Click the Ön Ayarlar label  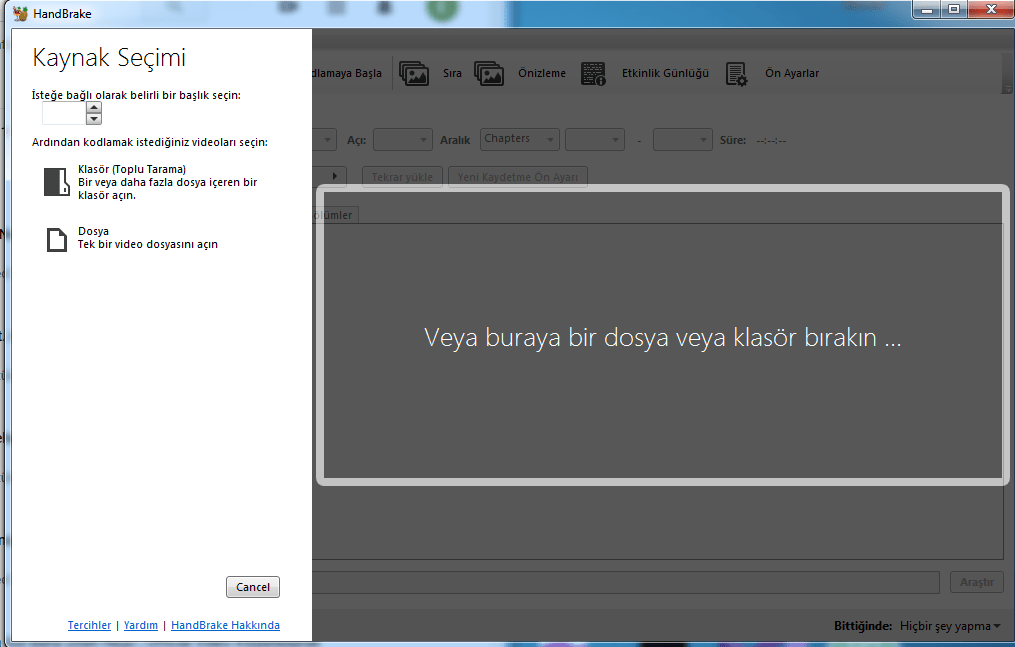point(792,73)
